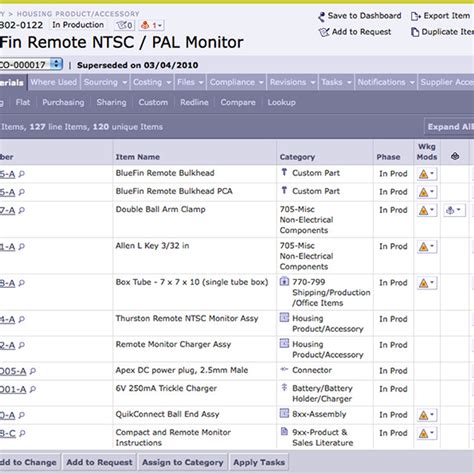
Task: Open the Revisions tab dropdown
Action: pyautogui.click(x=313, y=83)
